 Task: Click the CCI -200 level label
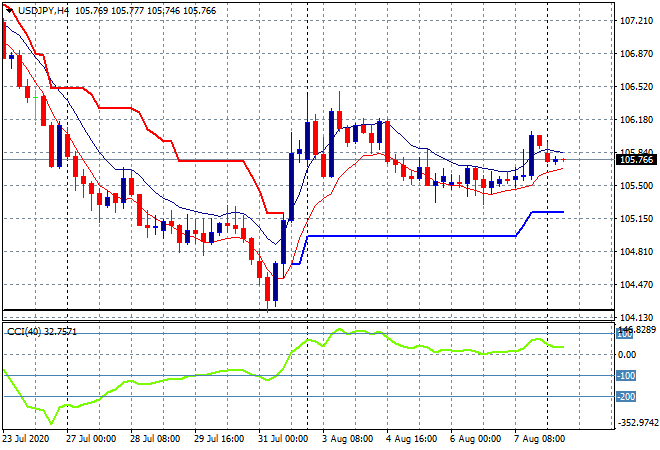tap(626, 397)
